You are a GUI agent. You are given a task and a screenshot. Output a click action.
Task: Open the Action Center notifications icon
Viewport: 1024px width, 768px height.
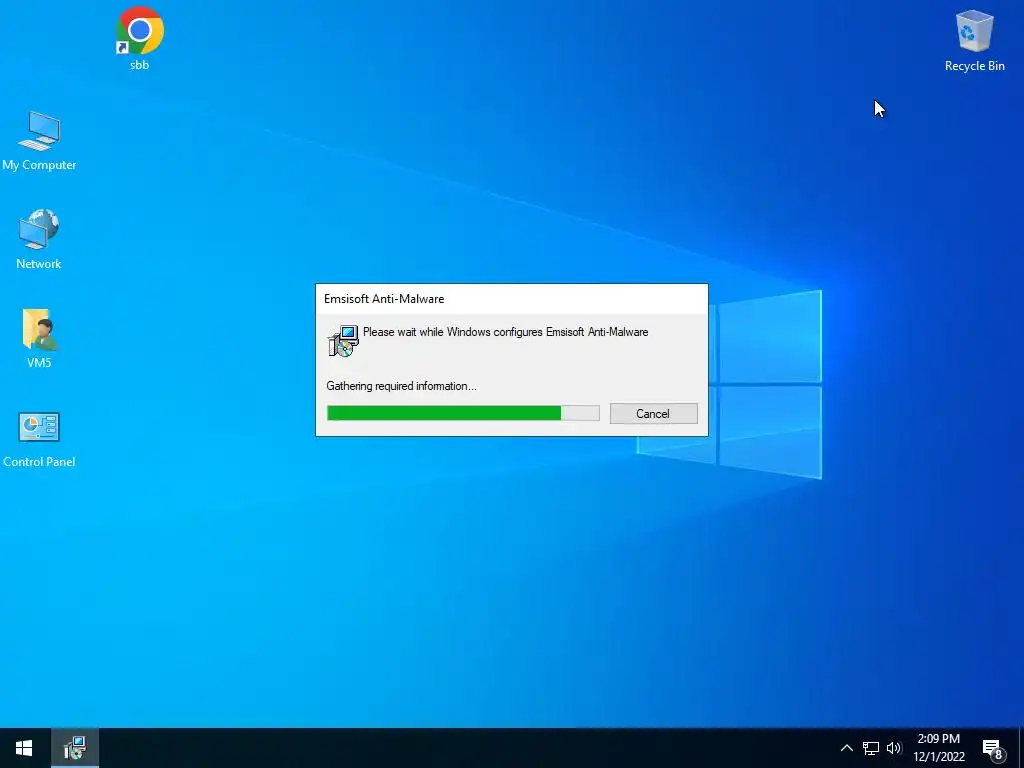pos(993,749)
